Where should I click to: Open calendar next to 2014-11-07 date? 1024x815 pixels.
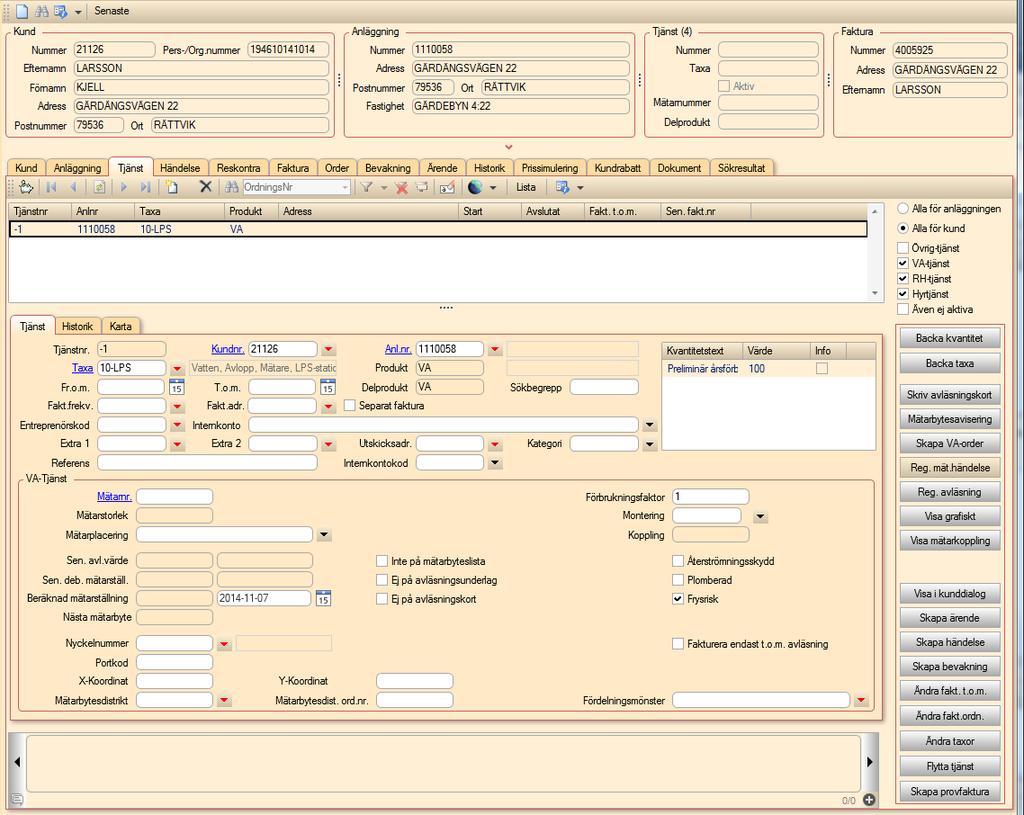[323, 598]
